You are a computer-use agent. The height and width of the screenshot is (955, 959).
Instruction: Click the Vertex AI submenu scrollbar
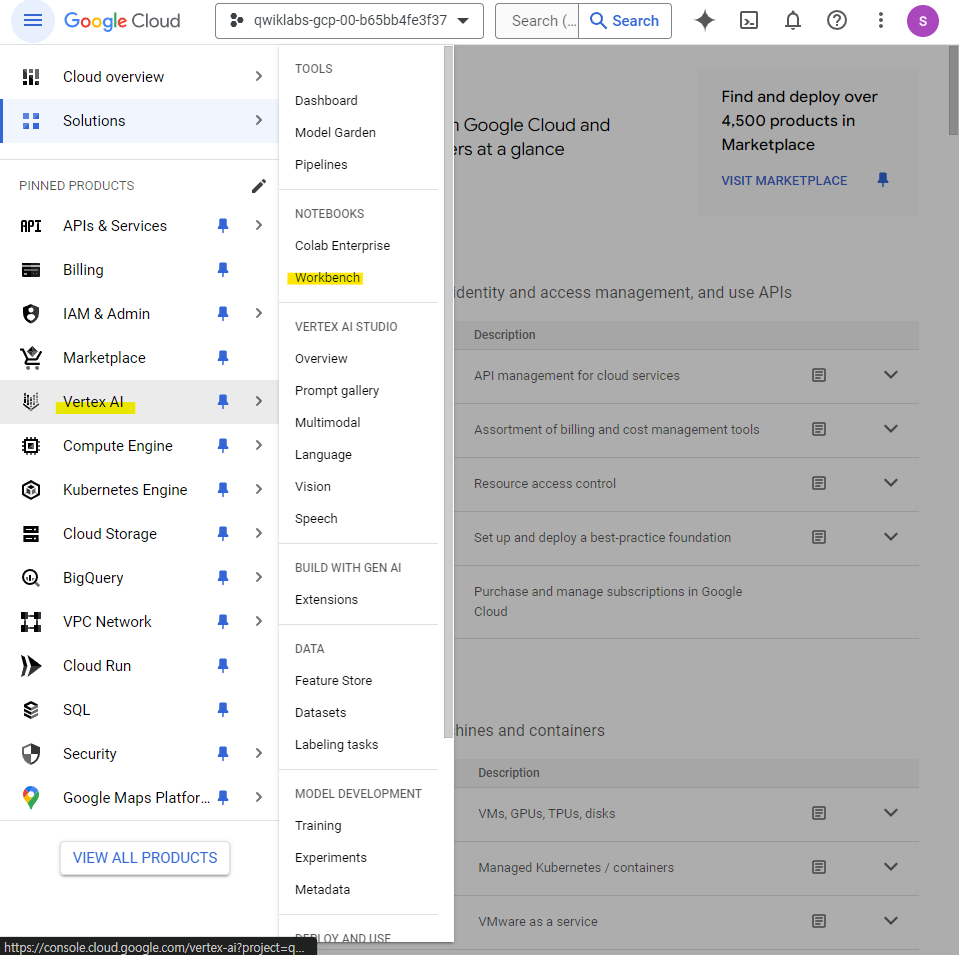point(448,392)
